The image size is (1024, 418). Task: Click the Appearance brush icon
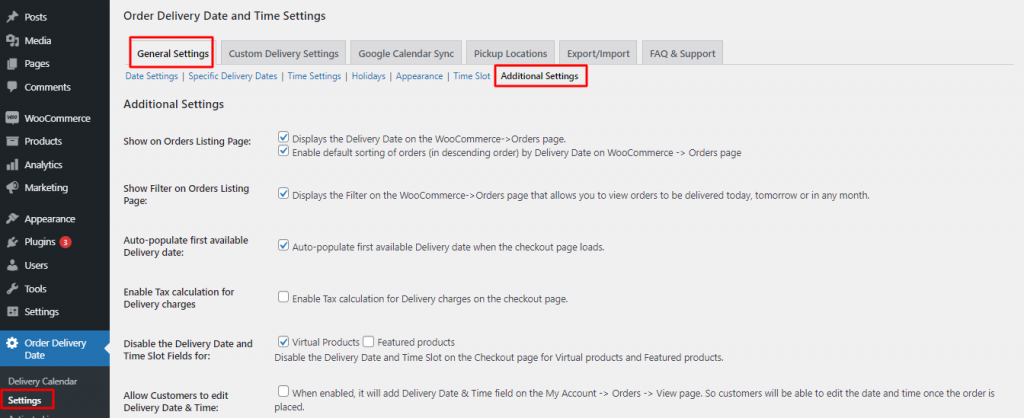pyautogui.click(x=12, y=219)
